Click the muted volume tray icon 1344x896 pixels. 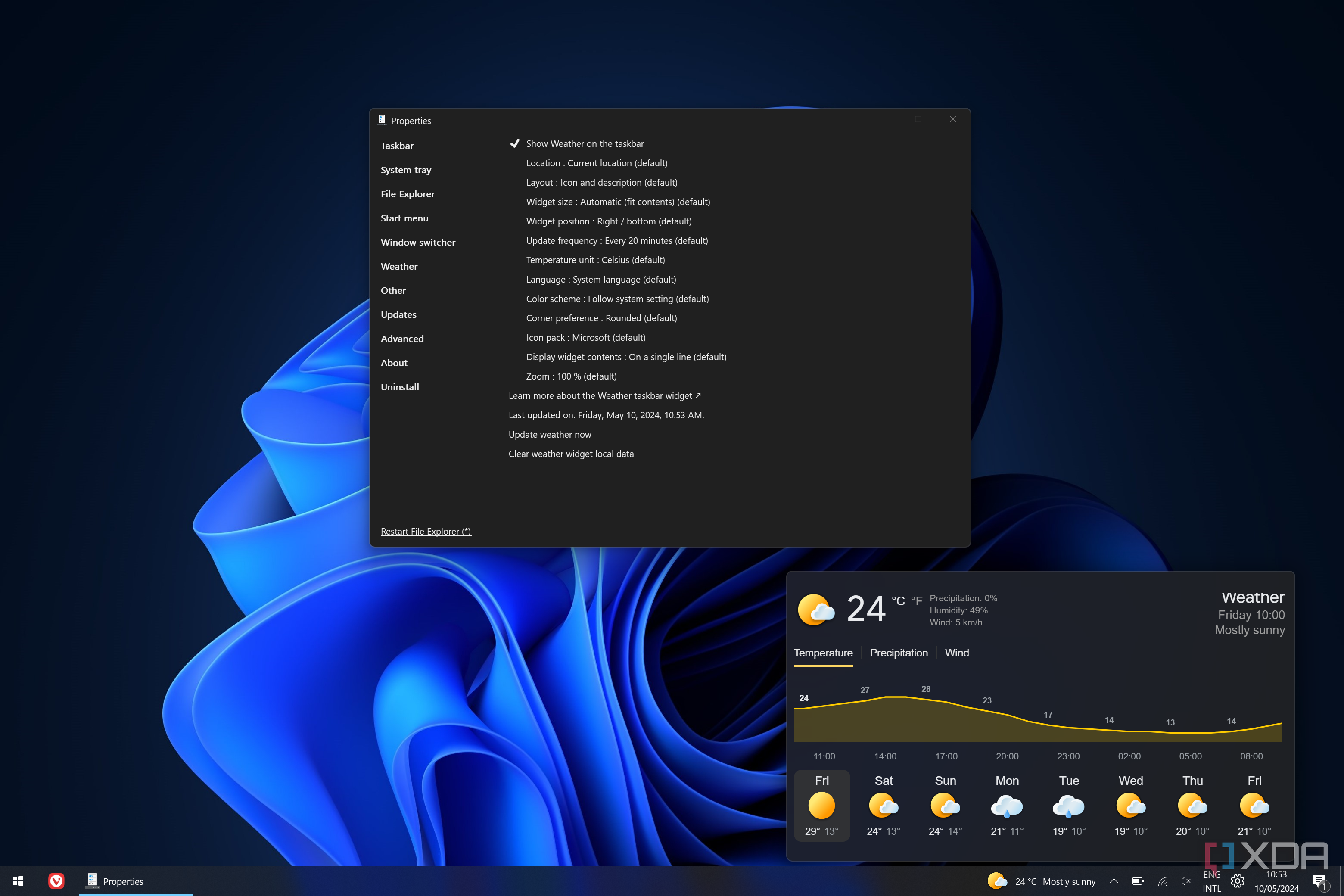tap(1185, 881)
